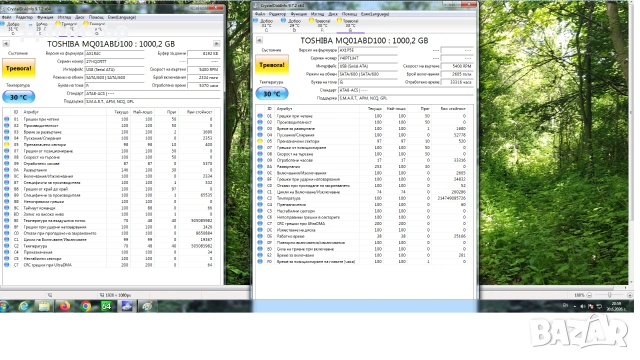Select the G: disk tab in right window
The height and width of the screenshot is (360, 640).
tap(350, 24)
